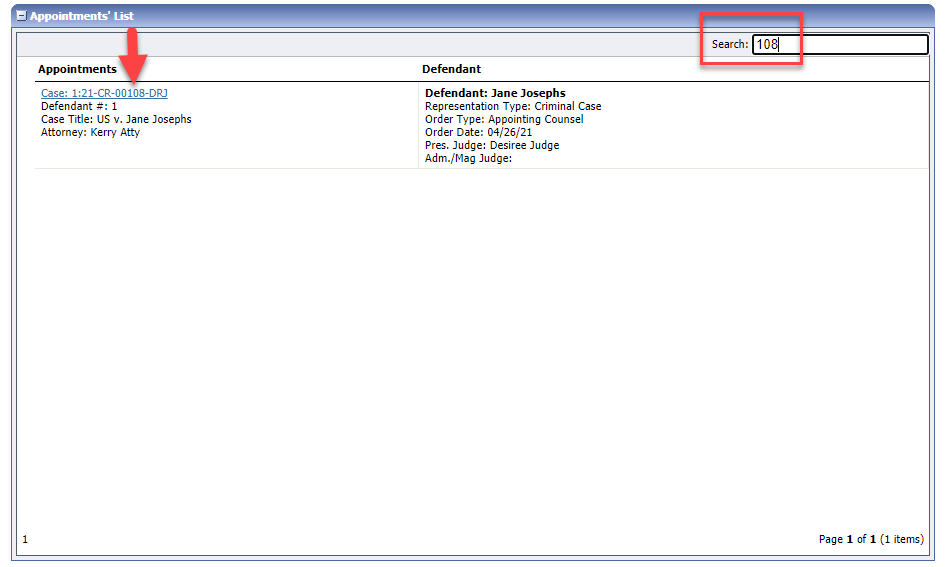Select 'Defendant: Jane Josephs' bold text

[495, 93]
